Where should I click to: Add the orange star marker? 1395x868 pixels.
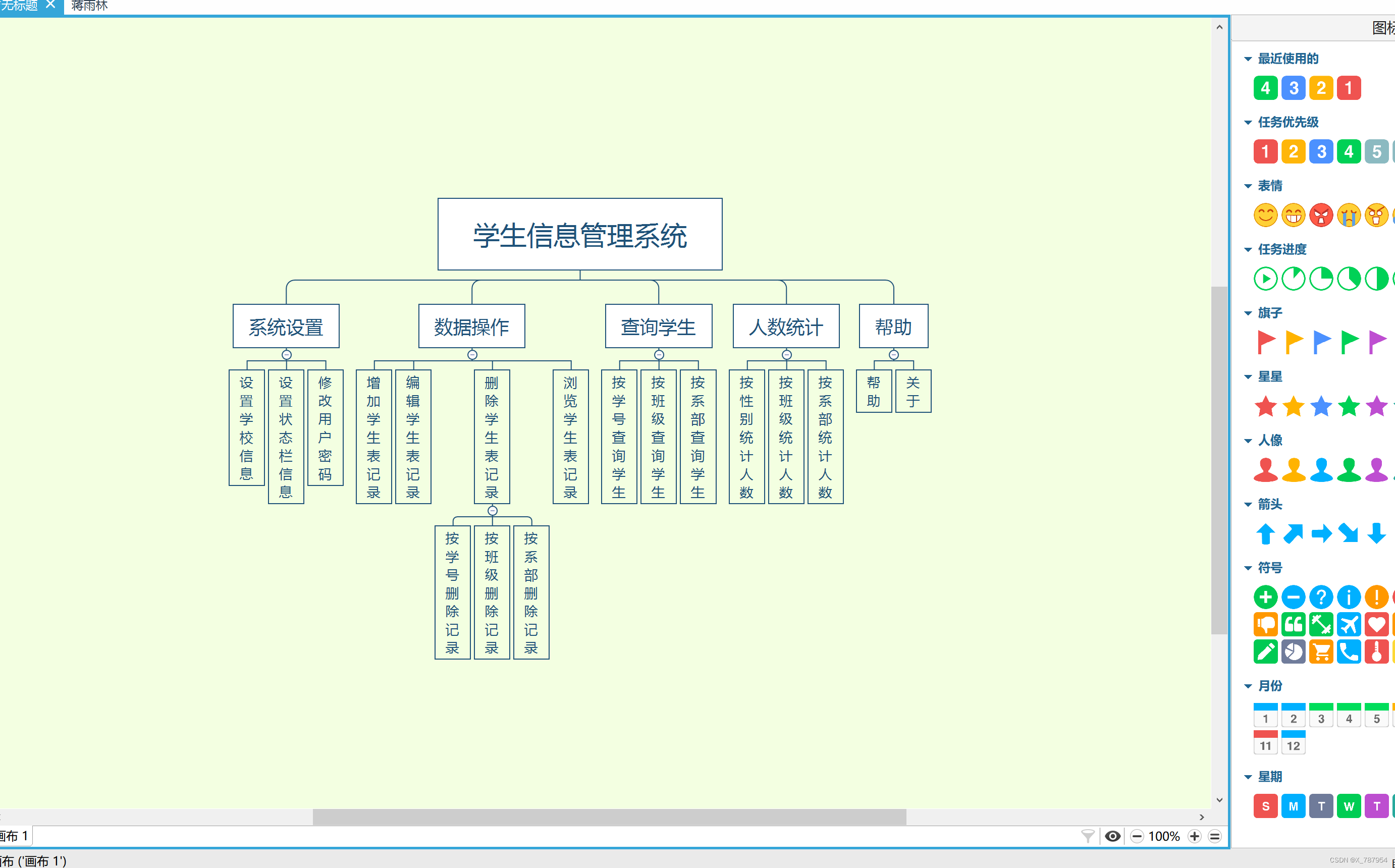1293,406
